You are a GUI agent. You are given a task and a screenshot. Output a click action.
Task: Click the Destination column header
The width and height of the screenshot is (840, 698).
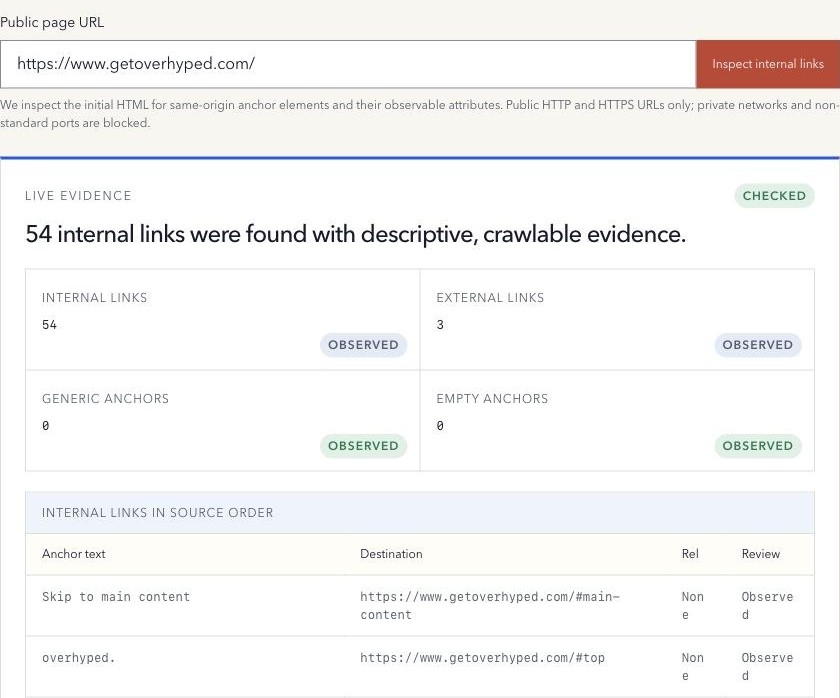pos(391,554)
